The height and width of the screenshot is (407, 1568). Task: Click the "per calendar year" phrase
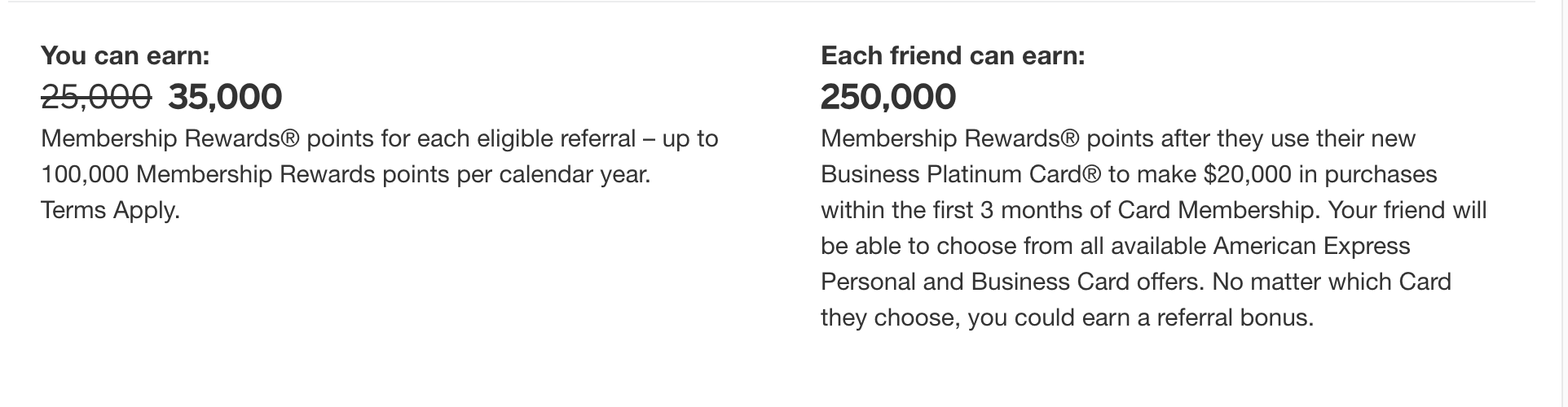point(553,175)
